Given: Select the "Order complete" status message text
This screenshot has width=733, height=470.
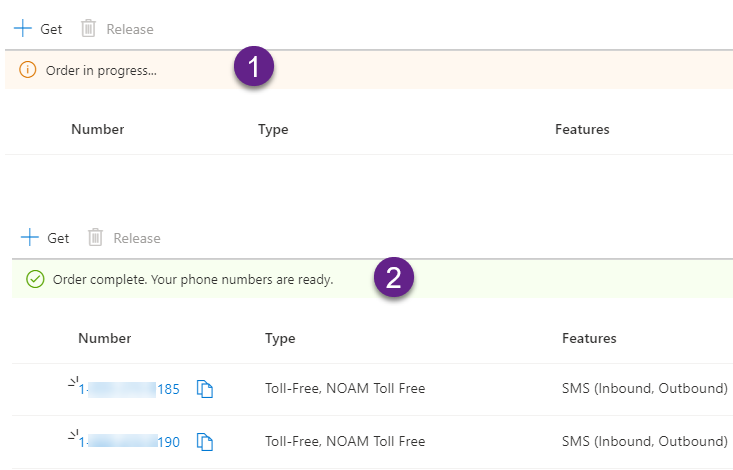Looking at the screenshot, I should pyautogui.click(x=192, y=279).
